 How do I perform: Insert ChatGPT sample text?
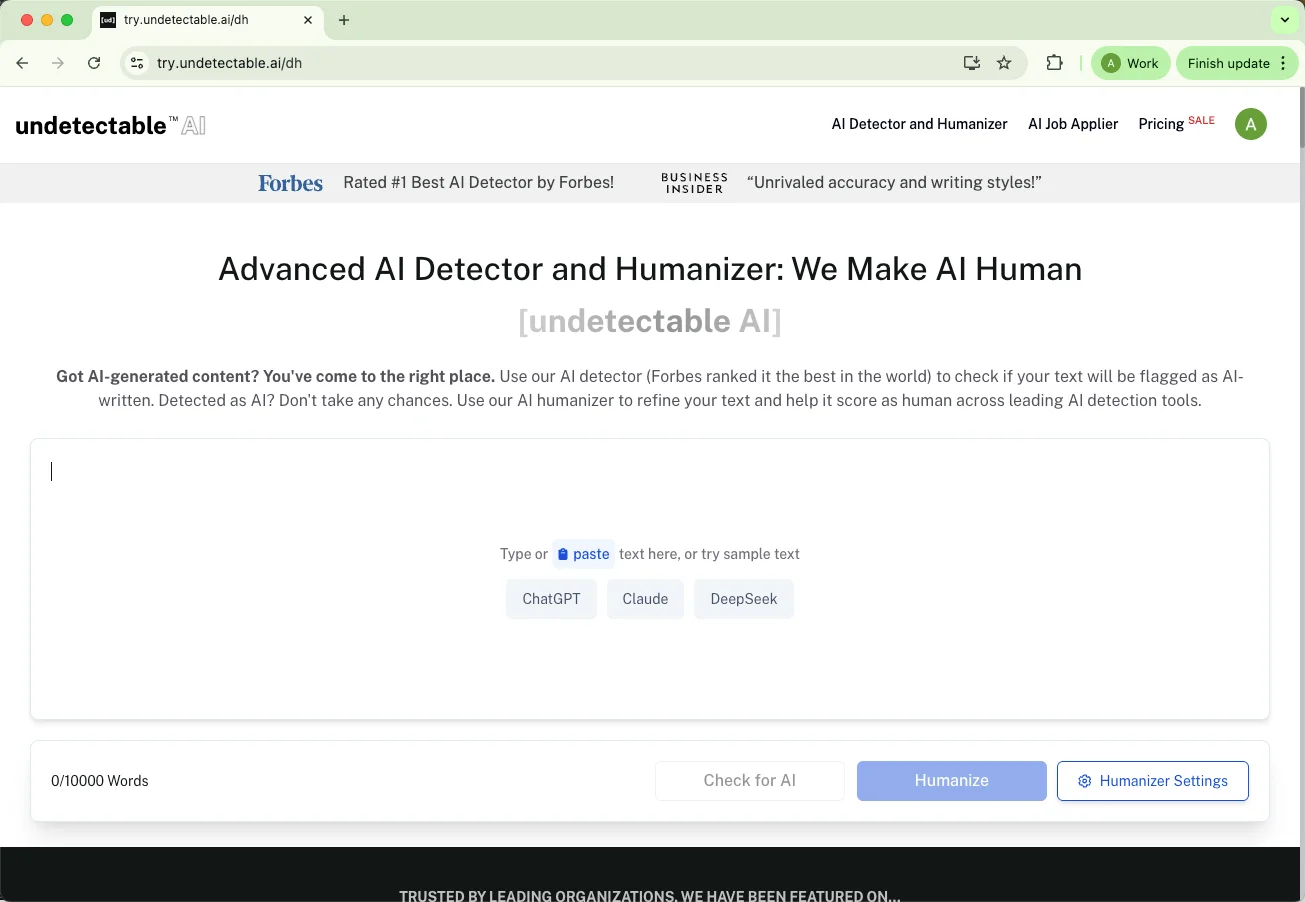[551, 598]
